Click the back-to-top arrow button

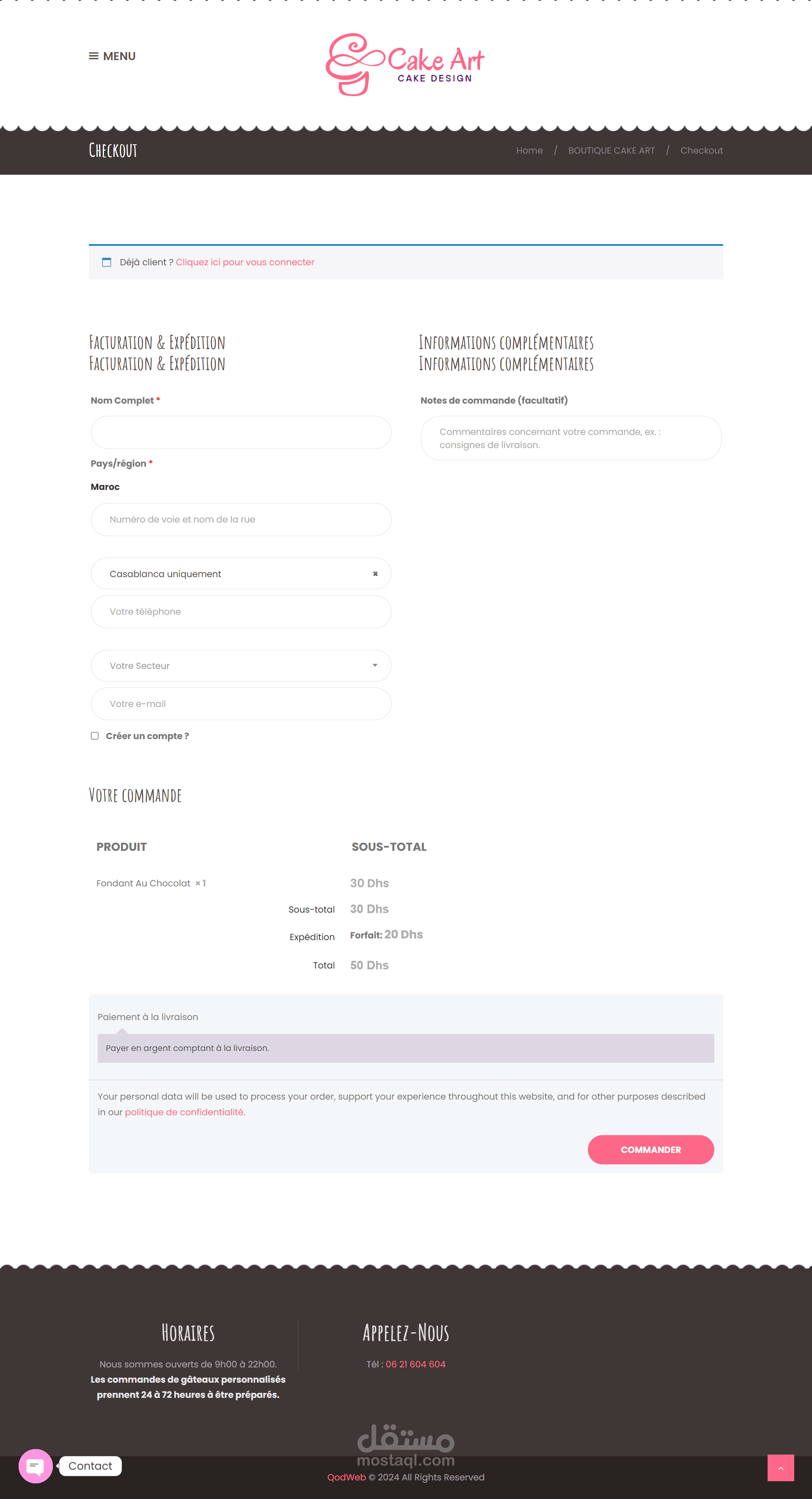[781, 1468]
